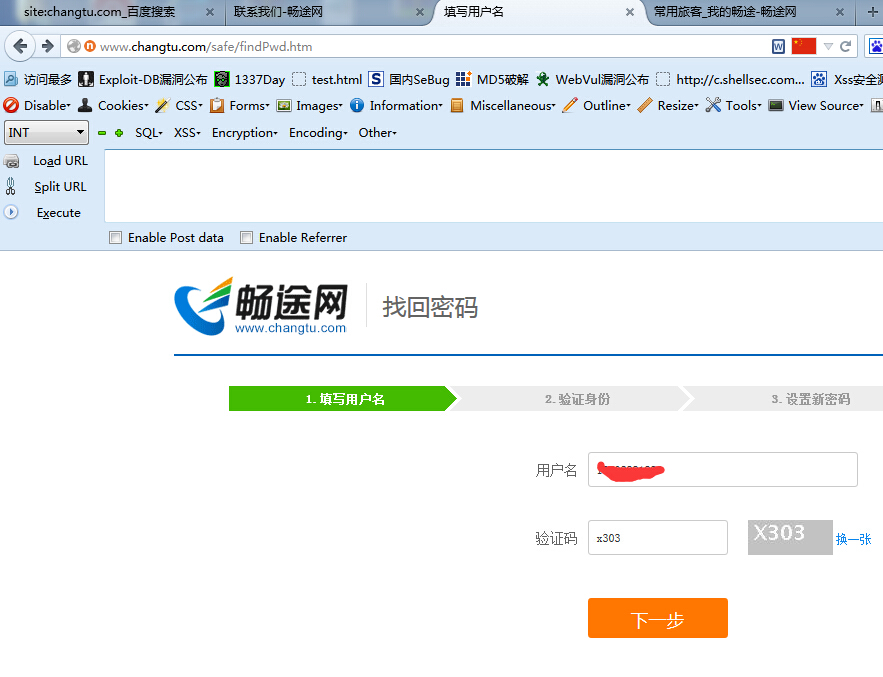Click the green plus icon in HackBar

click(x=119, y=133)
